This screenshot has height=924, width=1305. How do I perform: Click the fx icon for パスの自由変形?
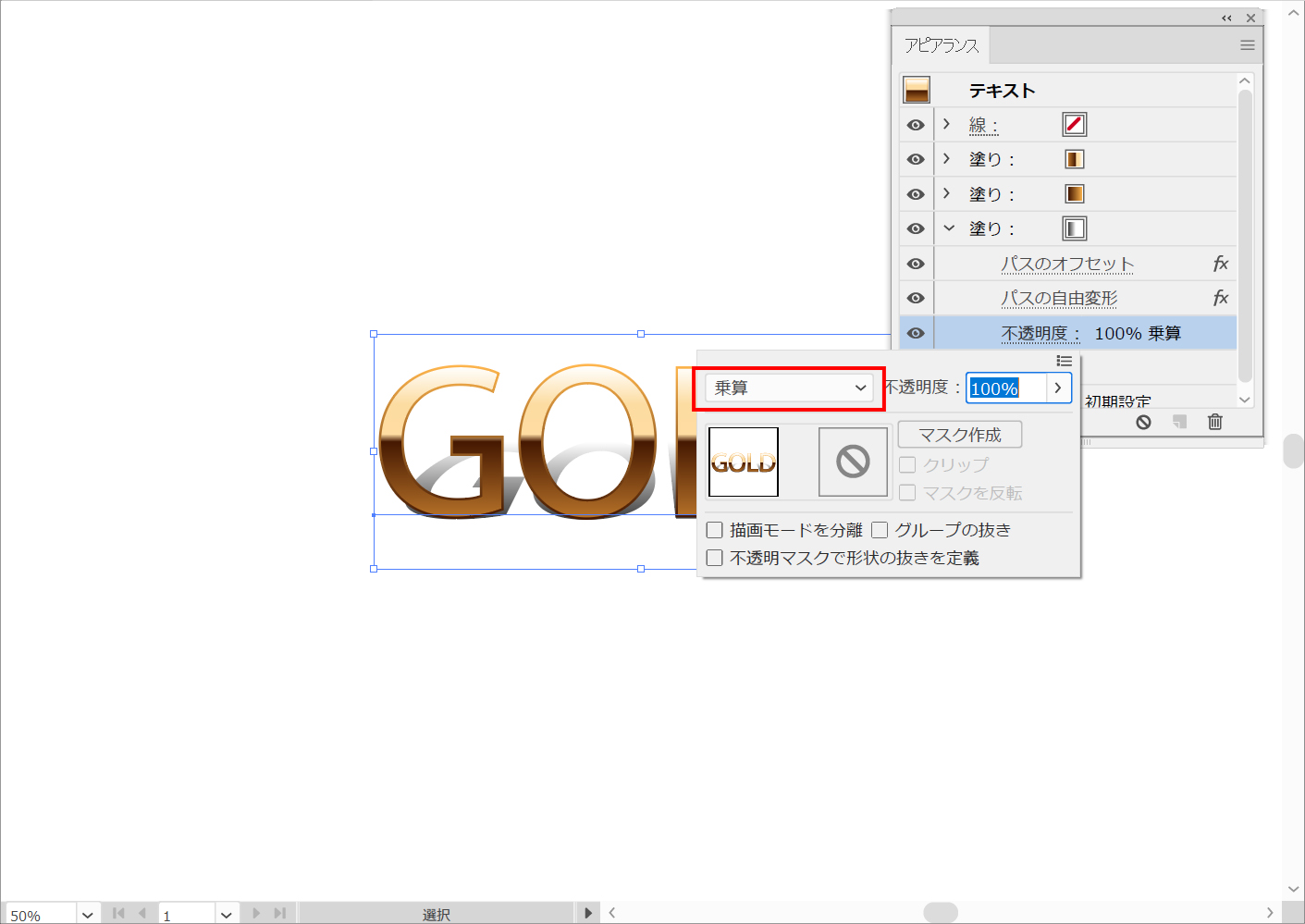click(1220, 298)
